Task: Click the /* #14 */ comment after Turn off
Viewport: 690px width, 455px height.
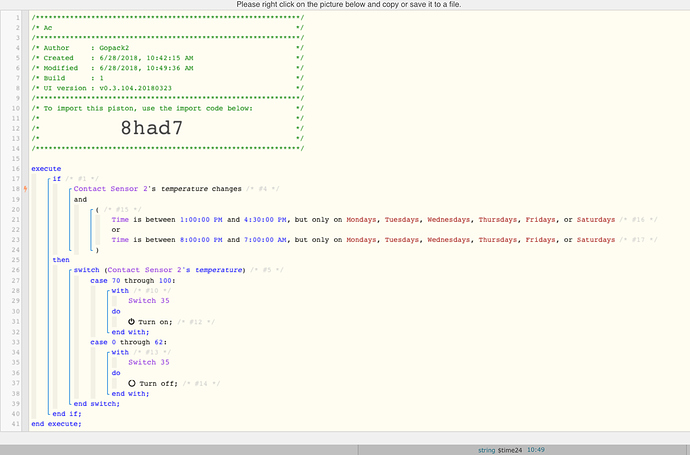Action: [x=201, y=383]
